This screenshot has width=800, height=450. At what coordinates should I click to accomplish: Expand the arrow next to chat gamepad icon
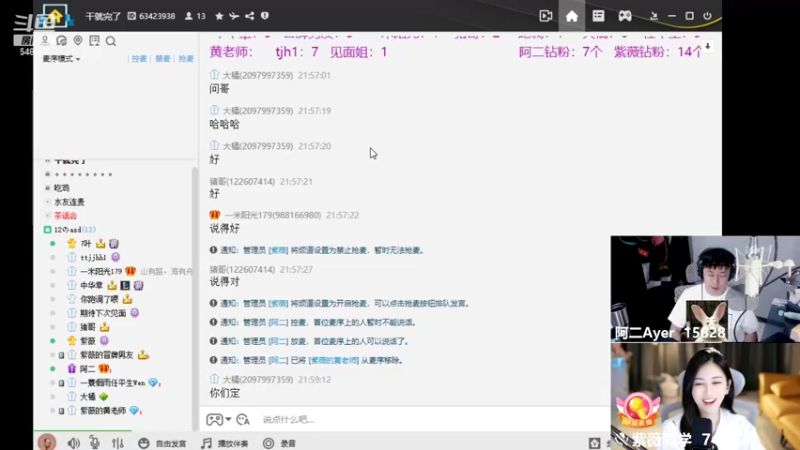tap(228, 419)
